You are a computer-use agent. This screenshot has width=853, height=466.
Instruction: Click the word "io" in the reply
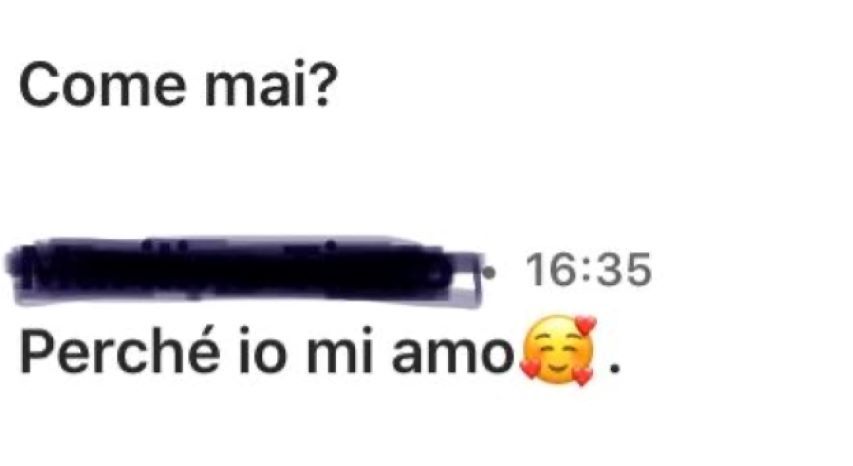(x=263, y=351)
